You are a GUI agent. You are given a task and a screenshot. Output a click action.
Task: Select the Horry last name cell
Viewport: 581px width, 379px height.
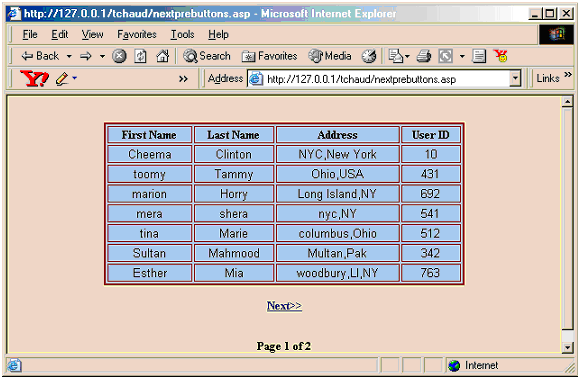(233, 194)
